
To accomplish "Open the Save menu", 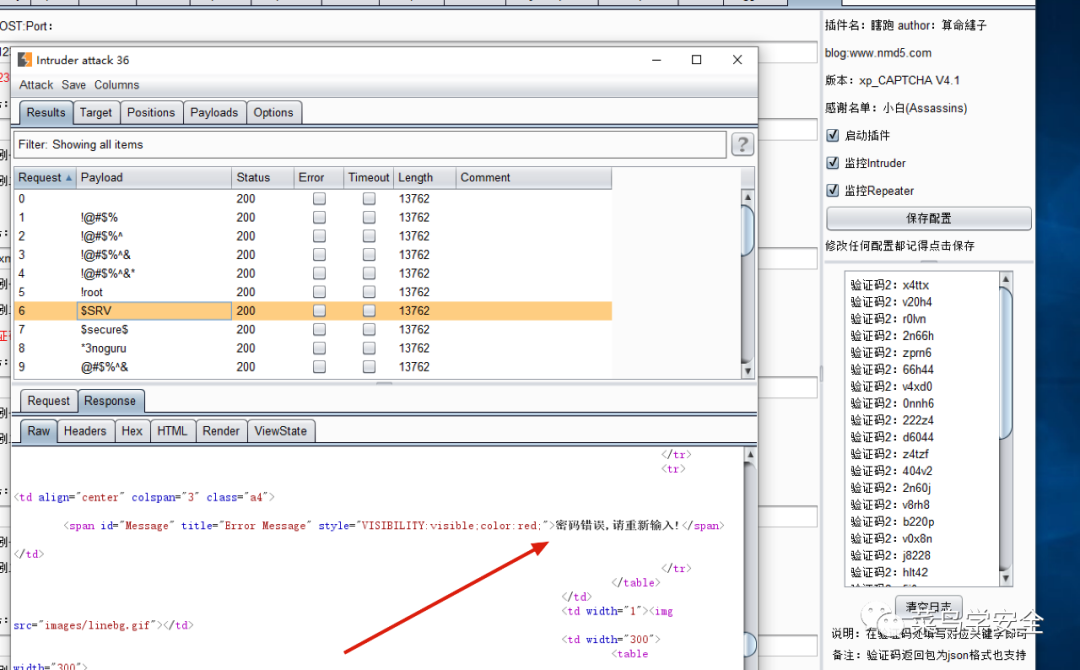I will (74, 85).
